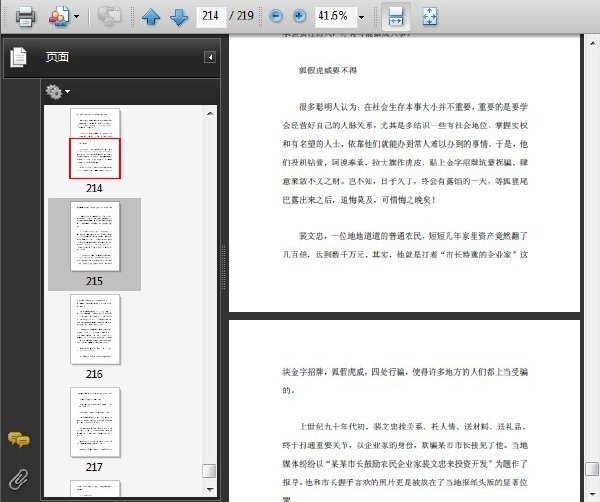The width and height of the screenshot is (600, 502).
Task: Click the heading 狐假虎威要不得
Action: [328, 70]
